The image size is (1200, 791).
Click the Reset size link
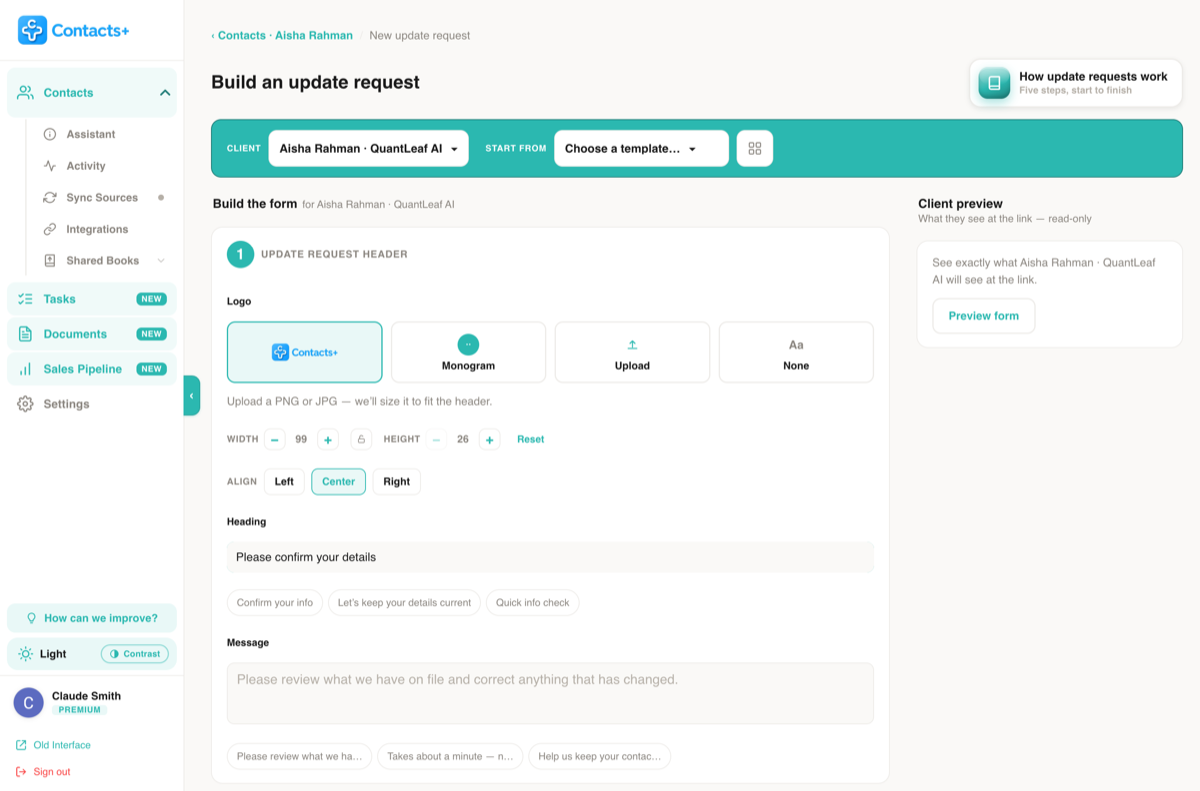[530, 439]
